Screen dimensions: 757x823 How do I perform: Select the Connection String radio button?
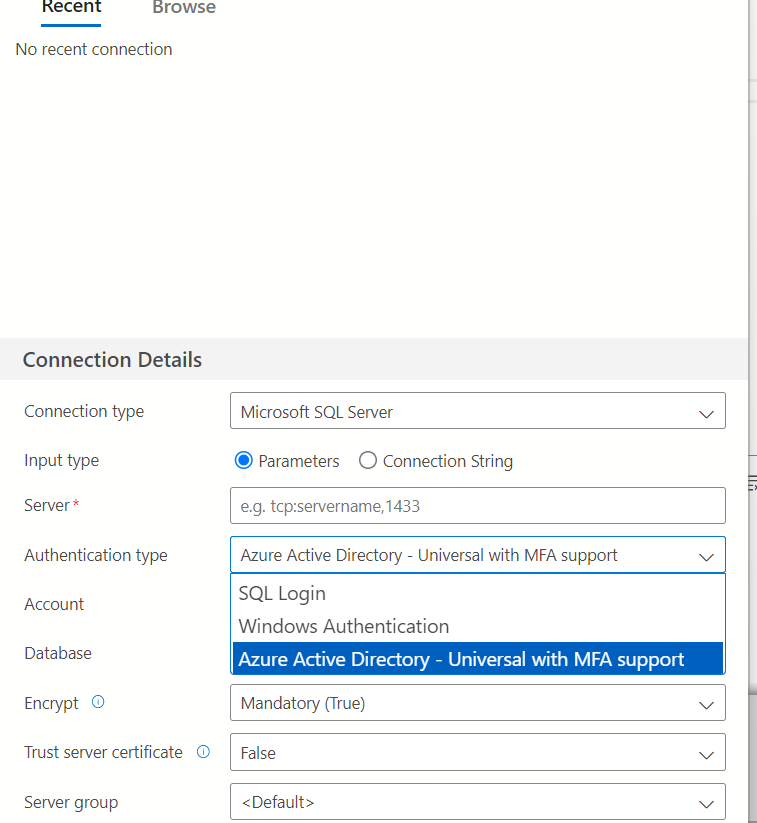click(x=367, y=460)
